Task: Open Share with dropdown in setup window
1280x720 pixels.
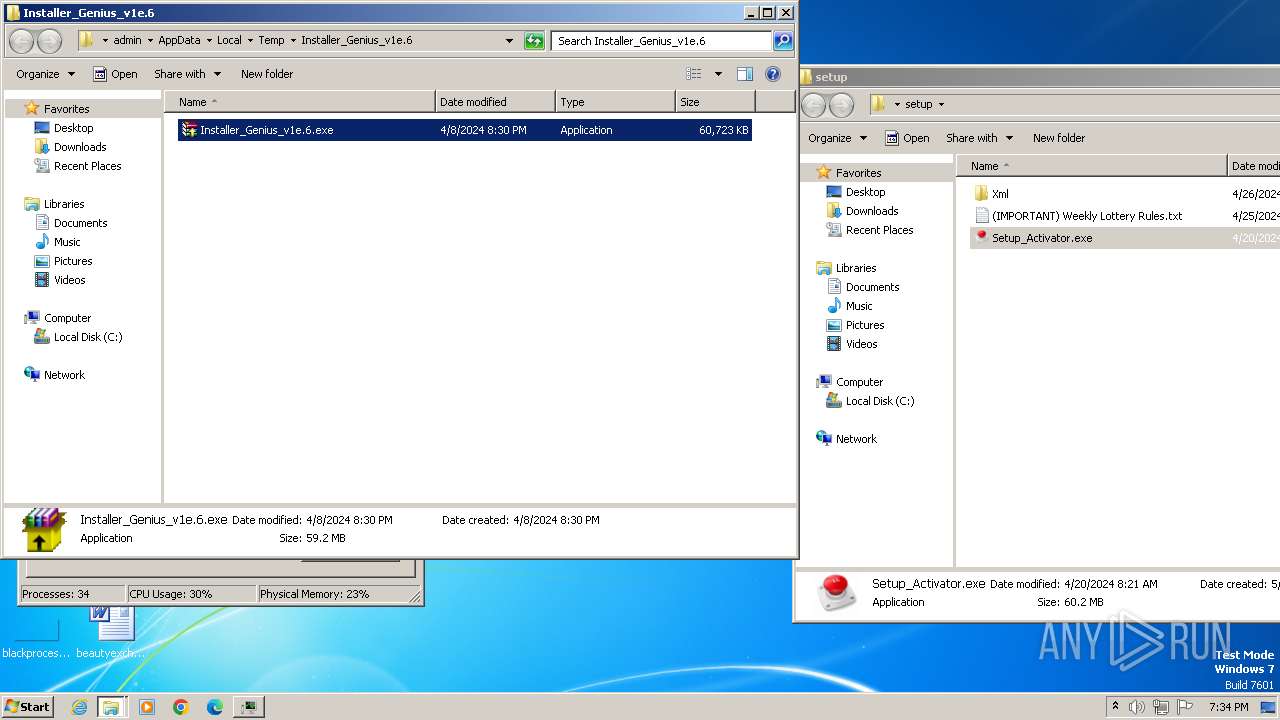Action: point(980,138)
